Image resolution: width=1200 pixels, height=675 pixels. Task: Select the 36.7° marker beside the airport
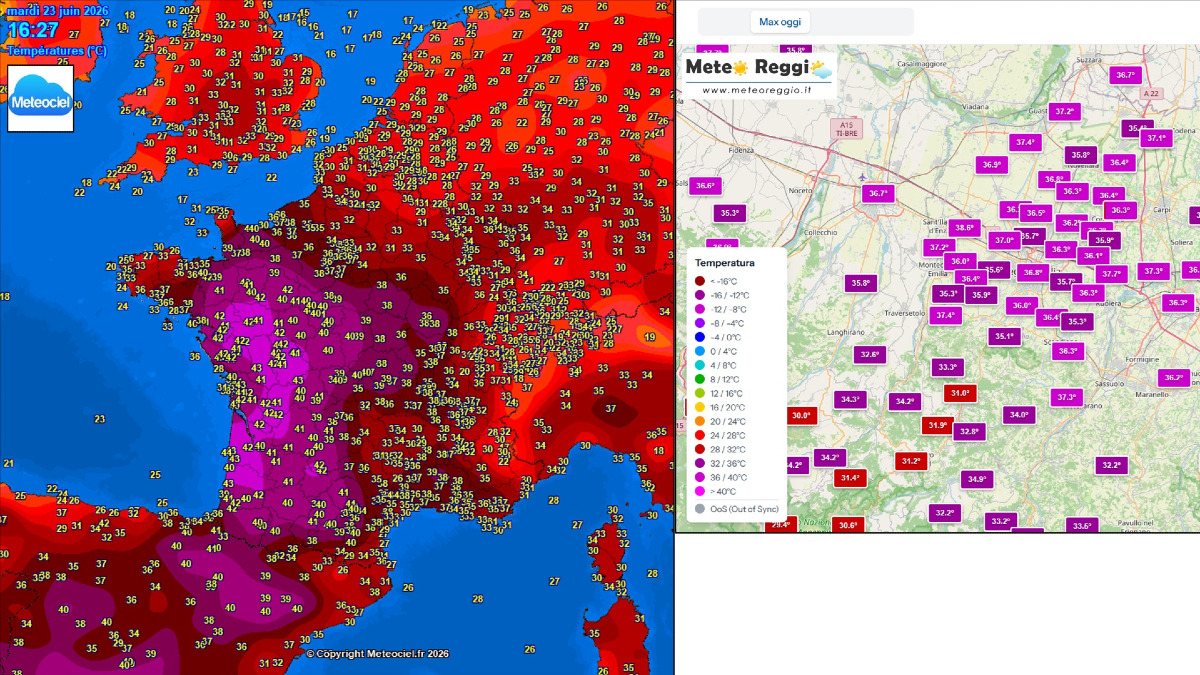(878, 194)
